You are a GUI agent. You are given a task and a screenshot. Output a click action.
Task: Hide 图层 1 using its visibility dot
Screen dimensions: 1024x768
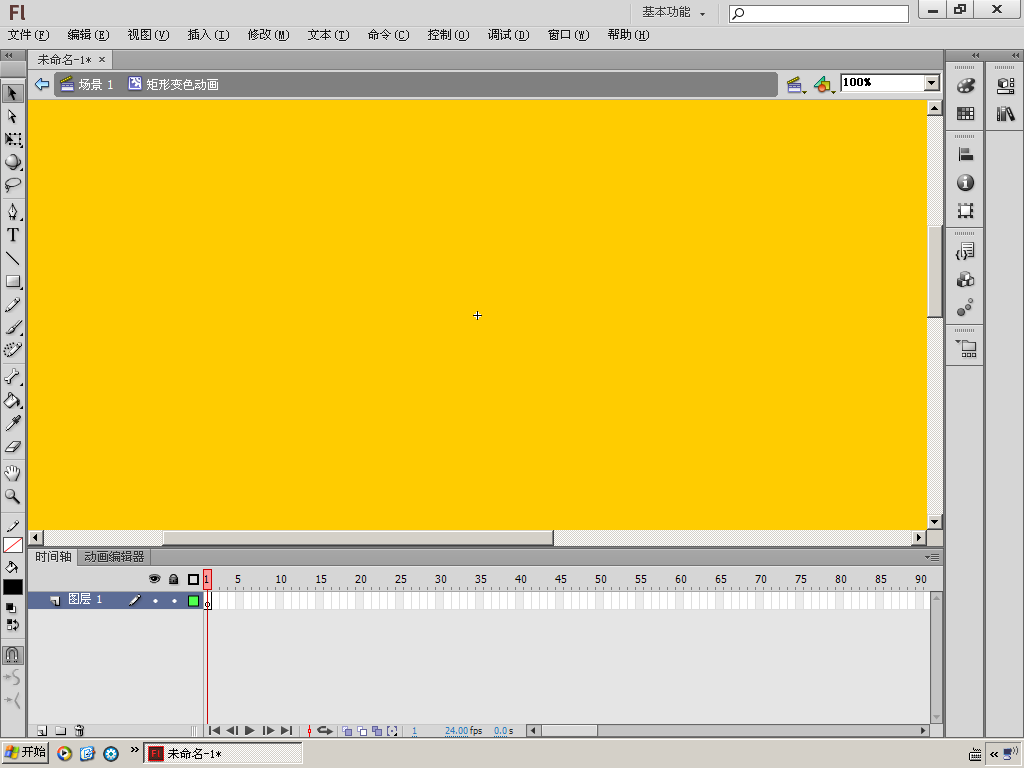[155, 601]
